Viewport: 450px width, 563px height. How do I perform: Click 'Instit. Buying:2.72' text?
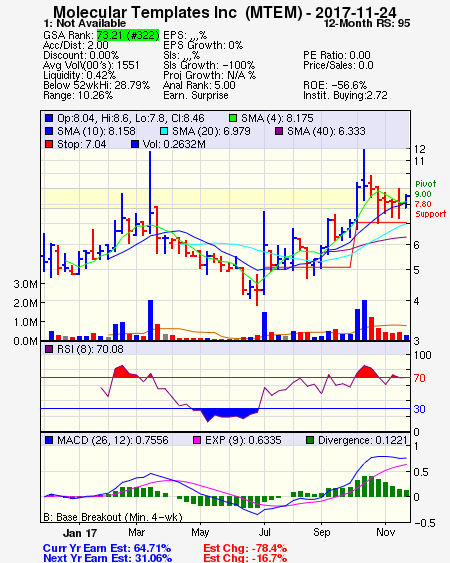pos(345,96)
